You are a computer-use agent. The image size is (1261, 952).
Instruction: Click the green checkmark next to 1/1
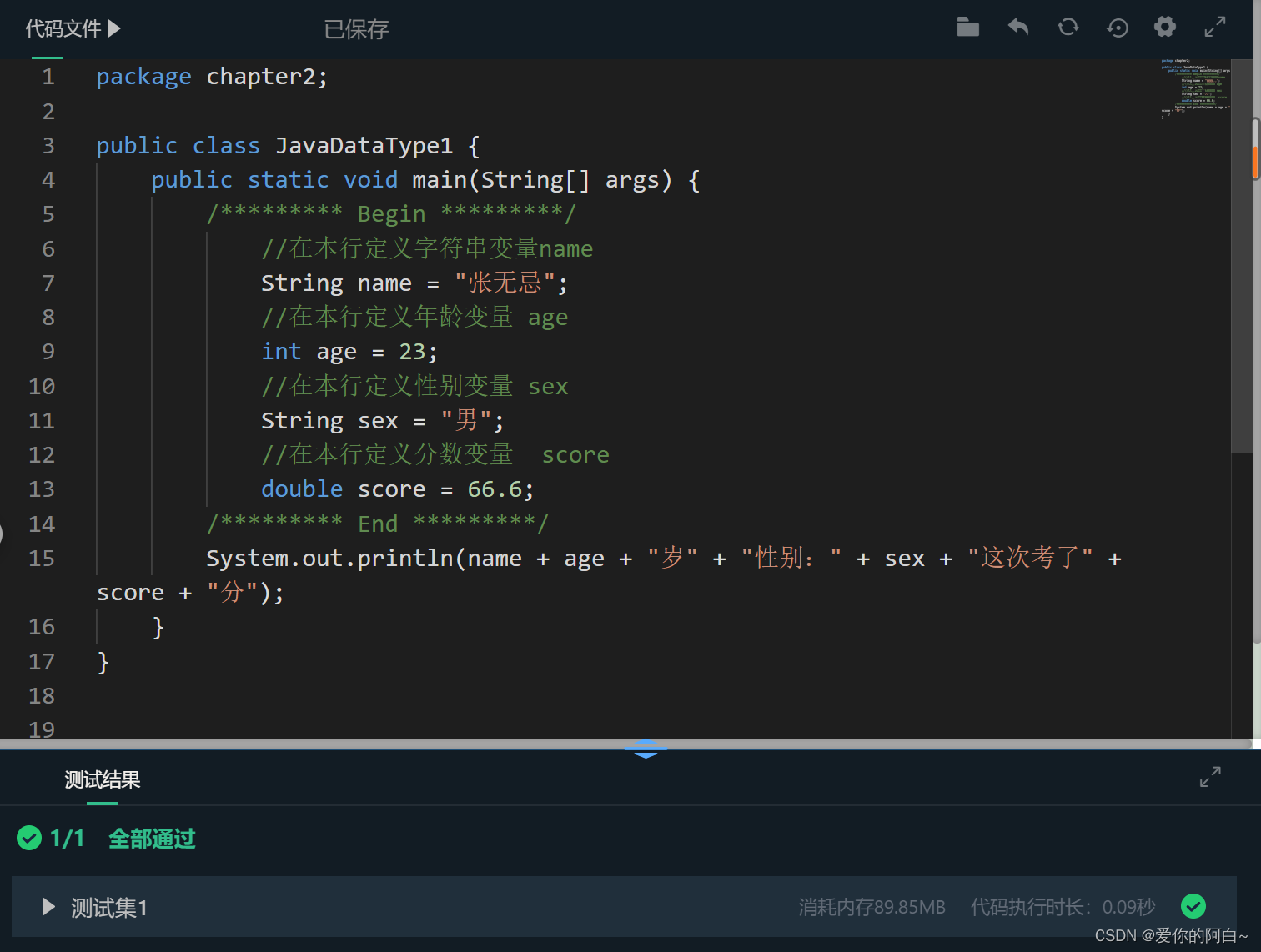pos(30,838)
